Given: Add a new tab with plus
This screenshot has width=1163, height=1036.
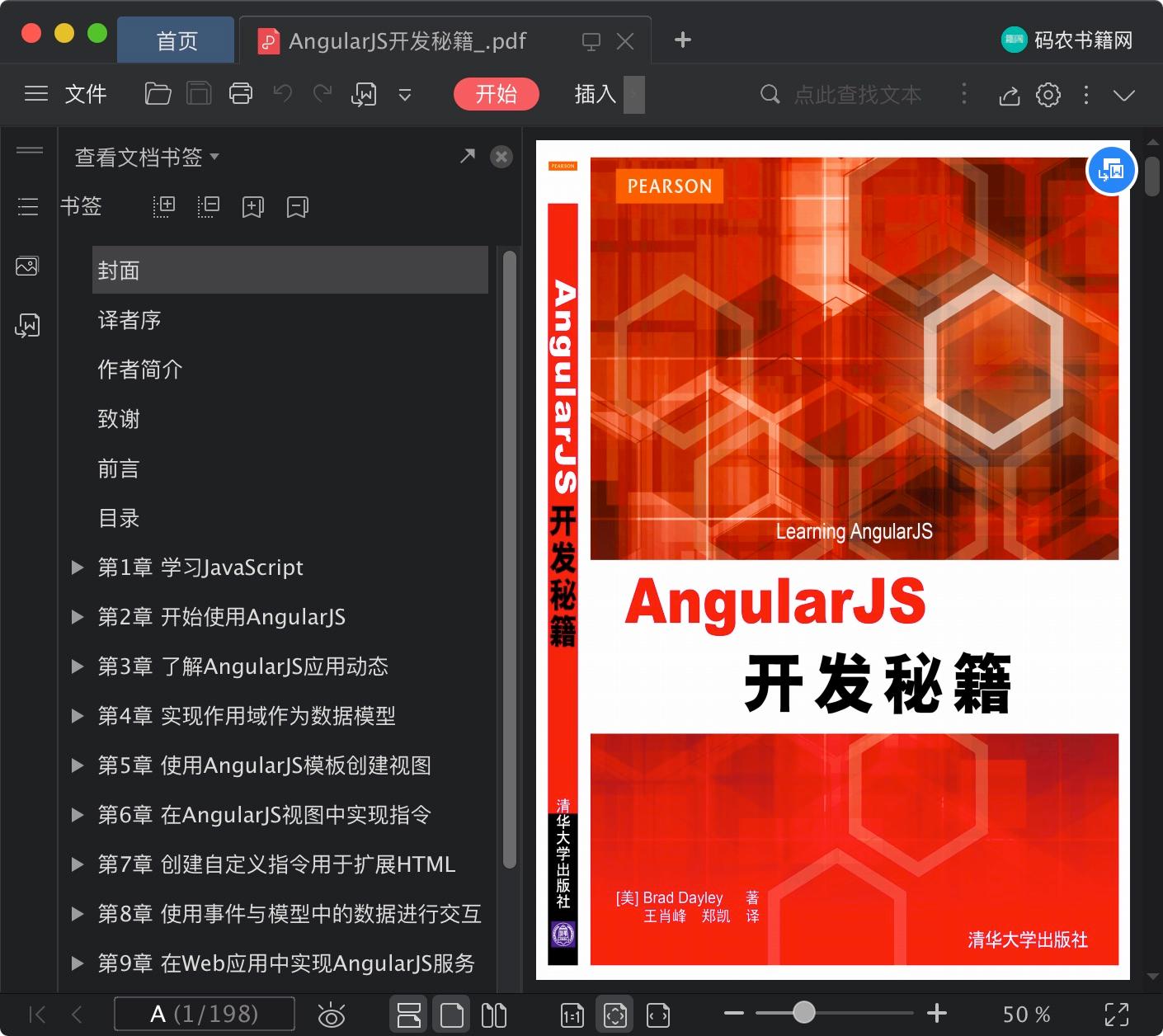Looking at the screenshot, I should coord(682,40).
